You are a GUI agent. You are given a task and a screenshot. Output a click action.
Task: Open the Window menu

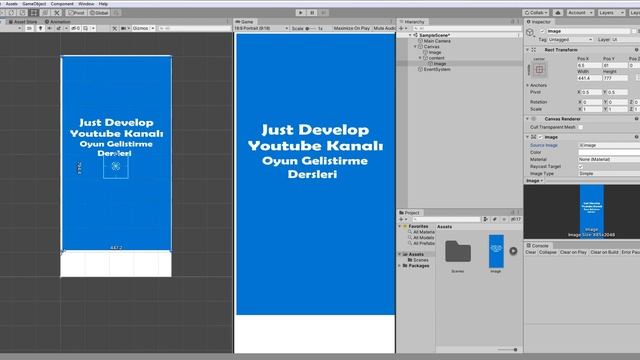[x=86, y=4]
